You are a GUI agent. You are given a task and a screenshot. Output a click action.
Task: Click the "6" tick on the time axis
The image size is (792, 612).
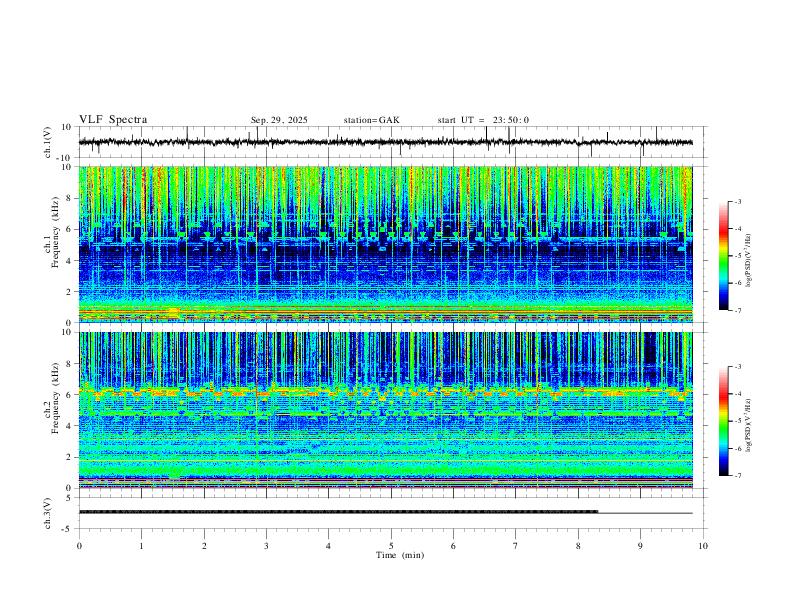453,546
